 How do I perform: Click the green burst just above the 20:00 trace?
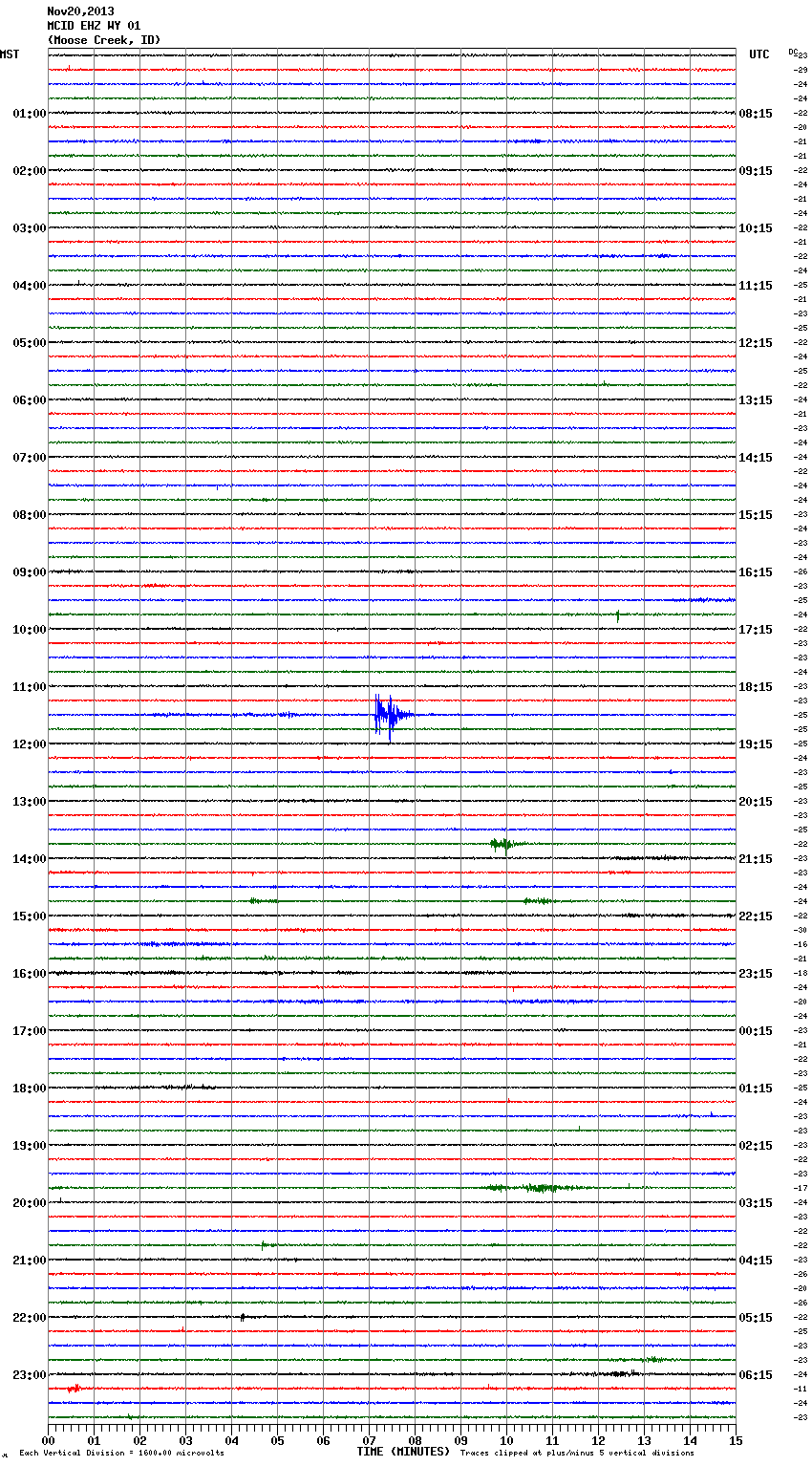pos(540,1188)
